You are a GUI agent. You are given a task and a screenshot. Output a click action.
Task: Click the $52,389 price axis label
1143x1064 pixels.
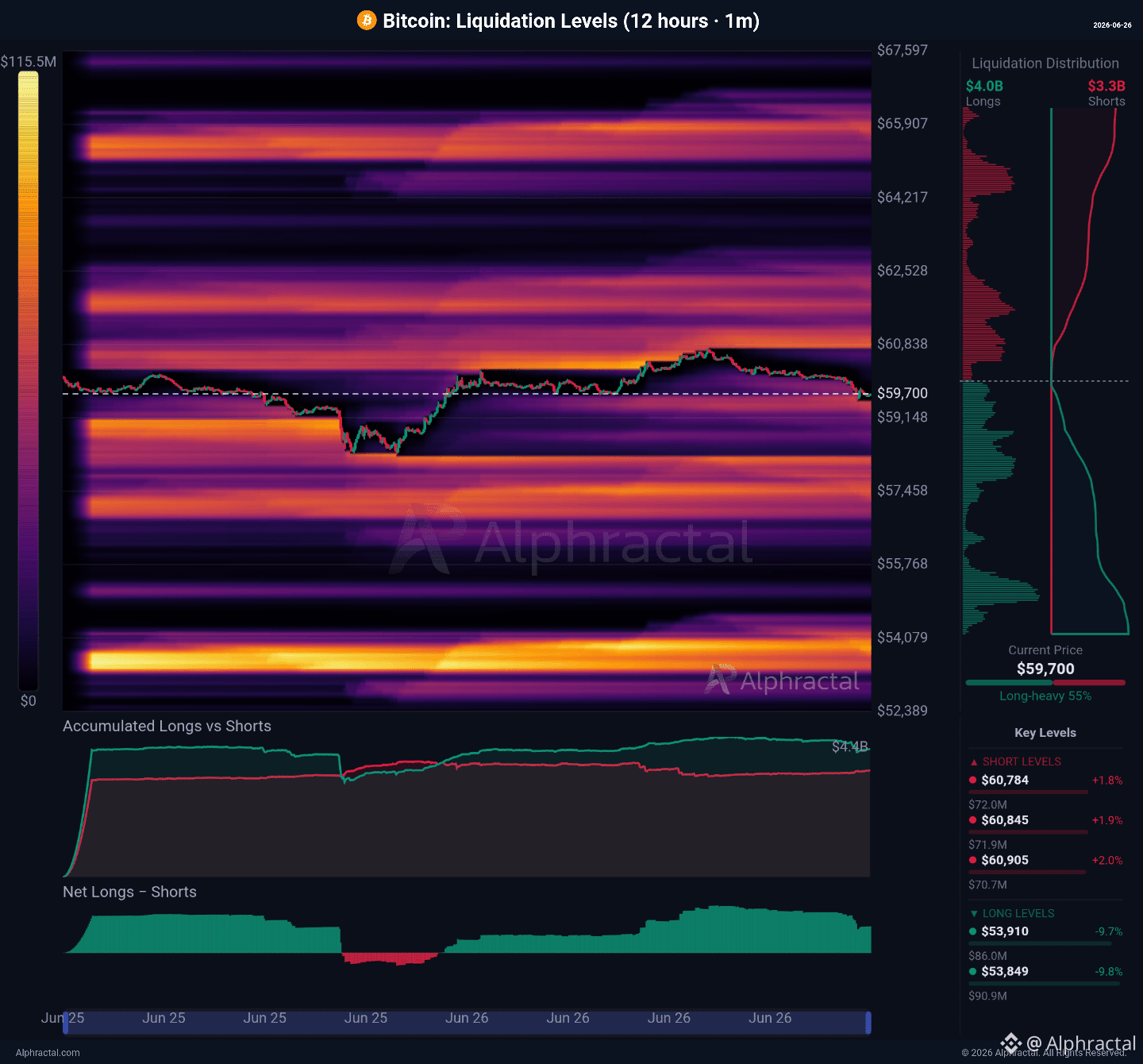[x=902, y=711]
